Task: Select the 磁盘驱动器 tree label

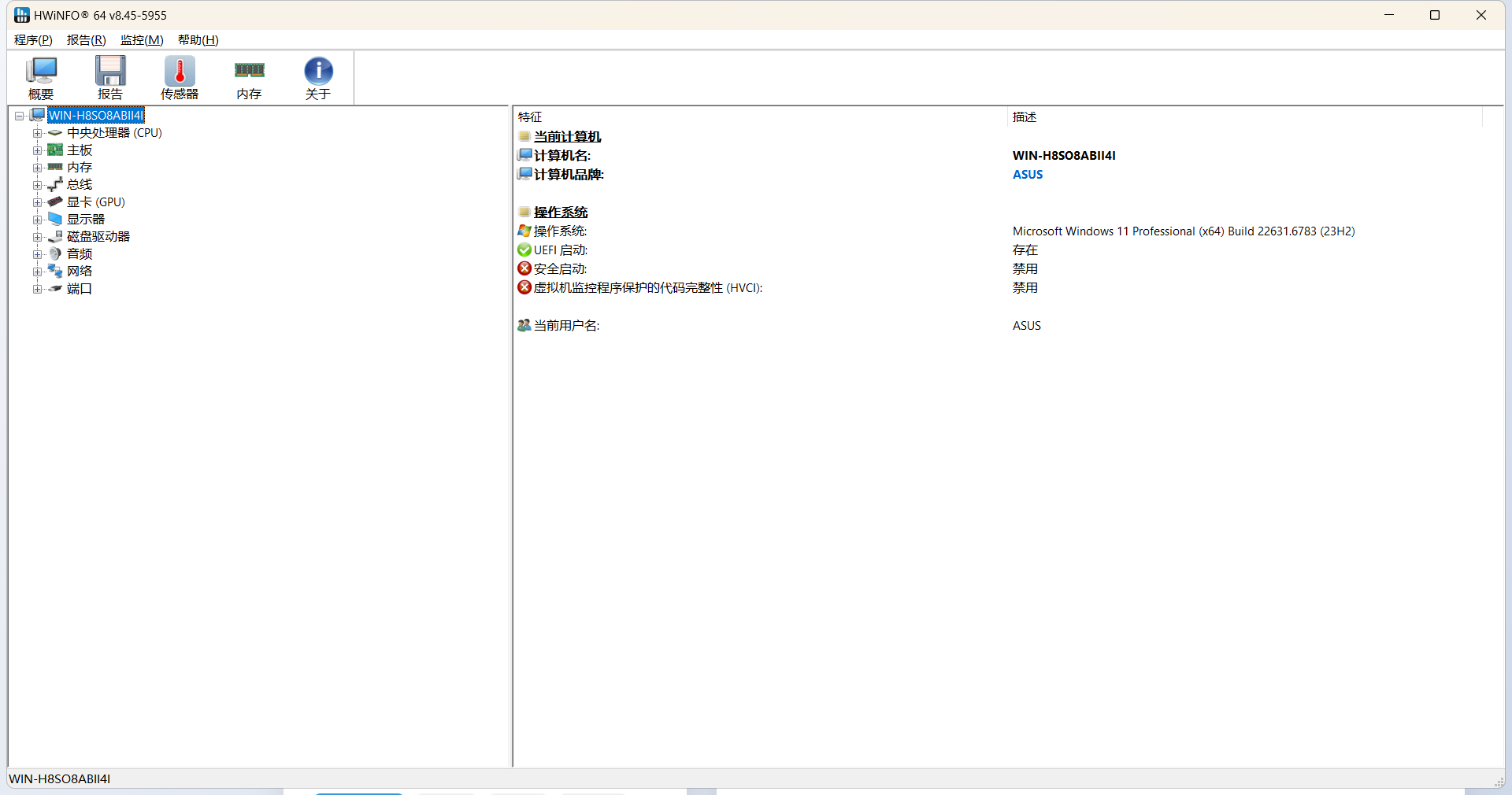Action: click(98, 237)
